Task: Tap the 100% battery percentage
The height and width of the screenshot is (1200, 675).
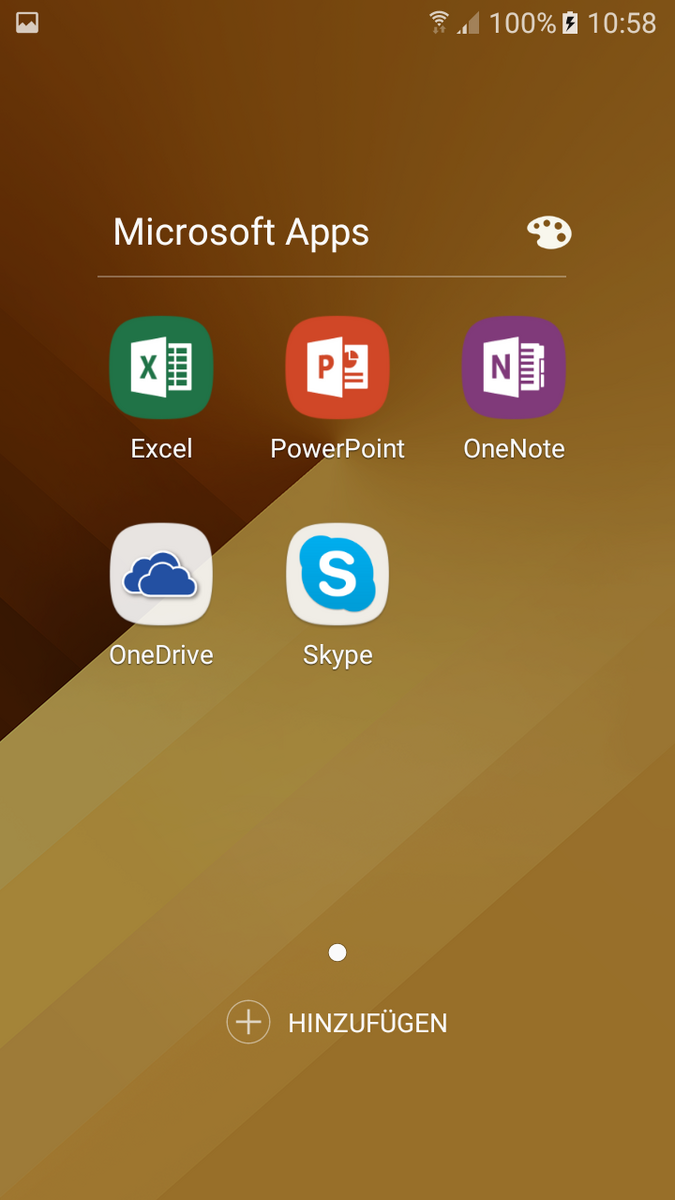Action: pyautogui.click(x=522, y=22)
